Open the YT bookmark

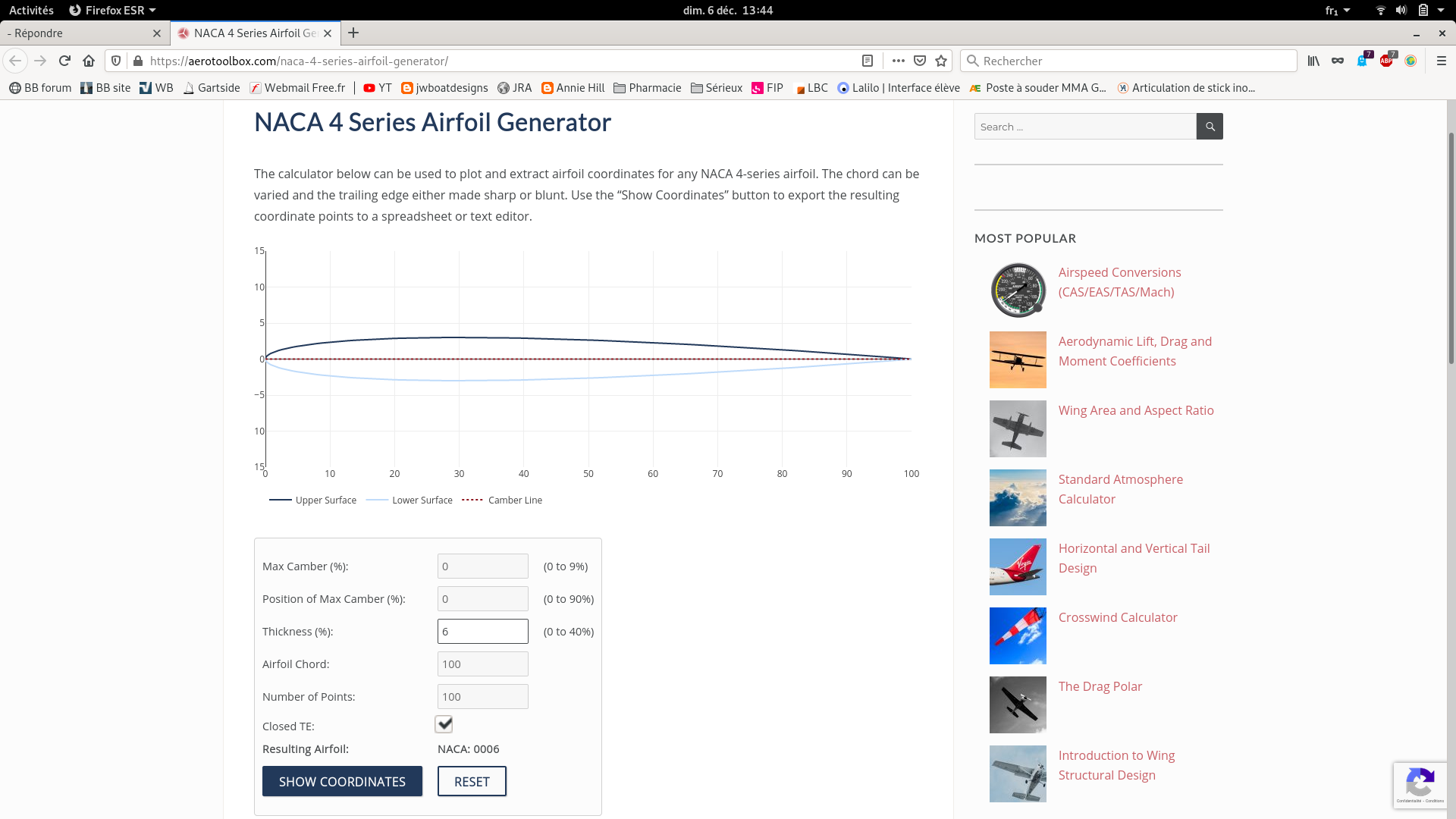click(378, 88)
